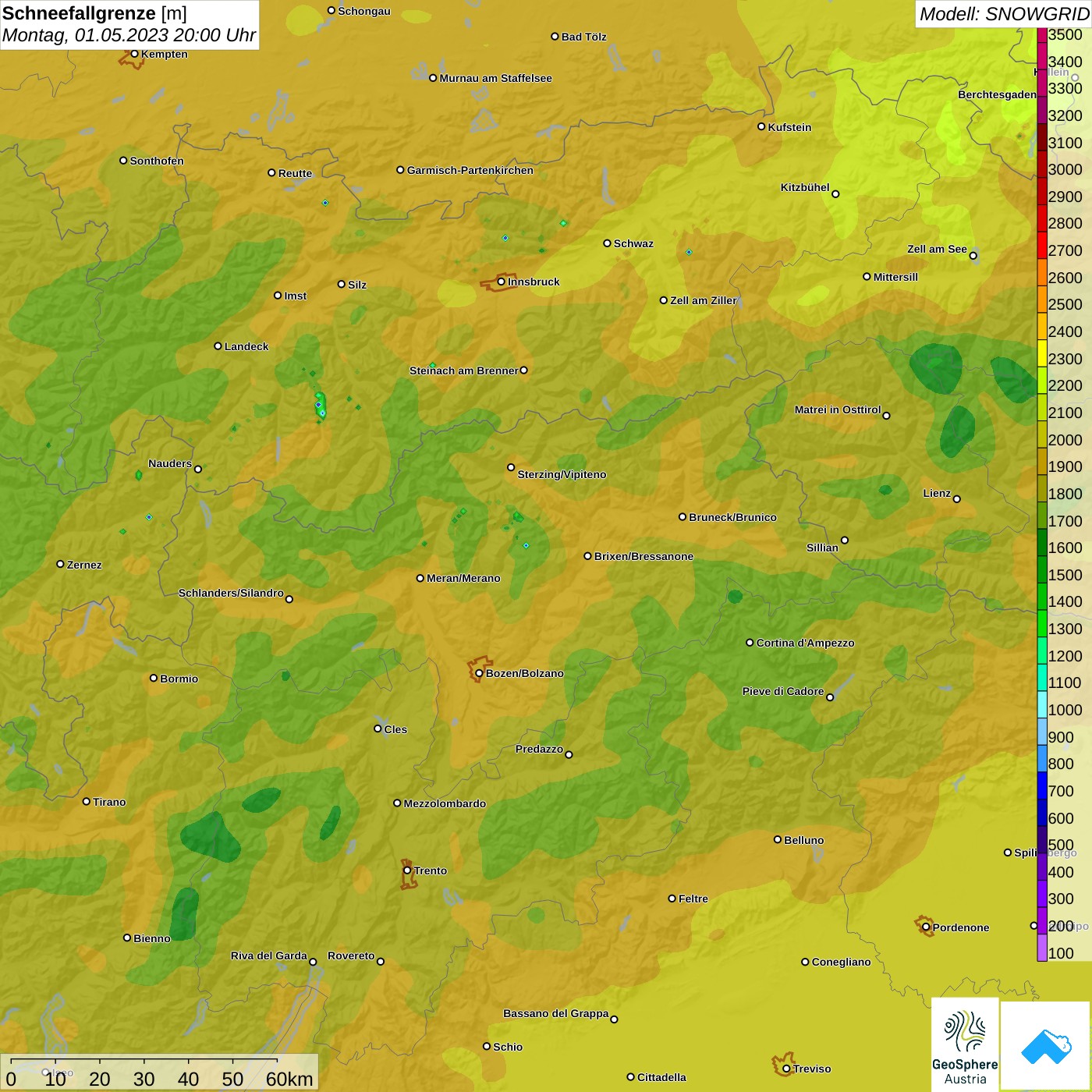
Task: Click the Landeck location dot
Action: pos(218,346)
